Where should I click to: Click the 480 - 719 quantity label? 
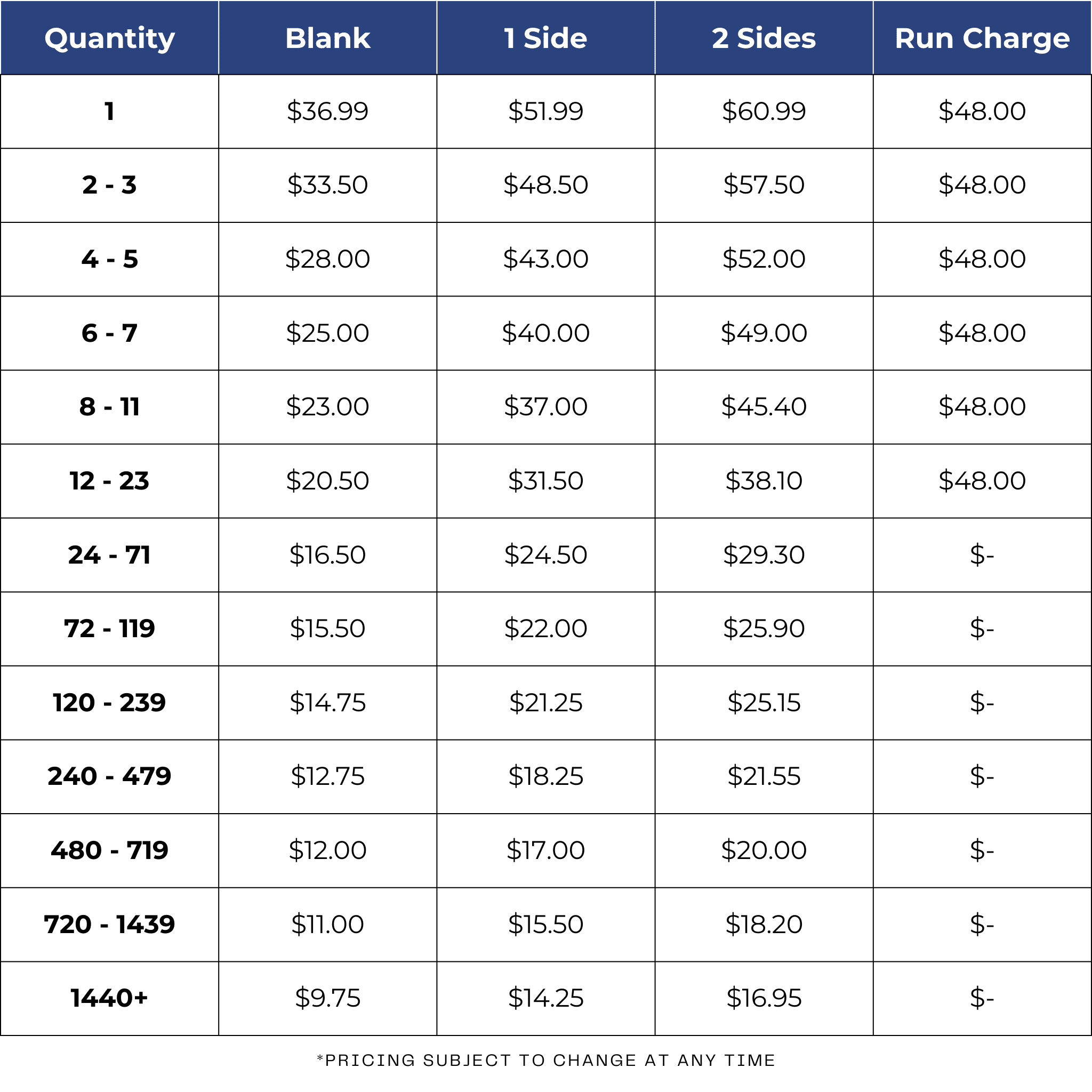point(109,850)
